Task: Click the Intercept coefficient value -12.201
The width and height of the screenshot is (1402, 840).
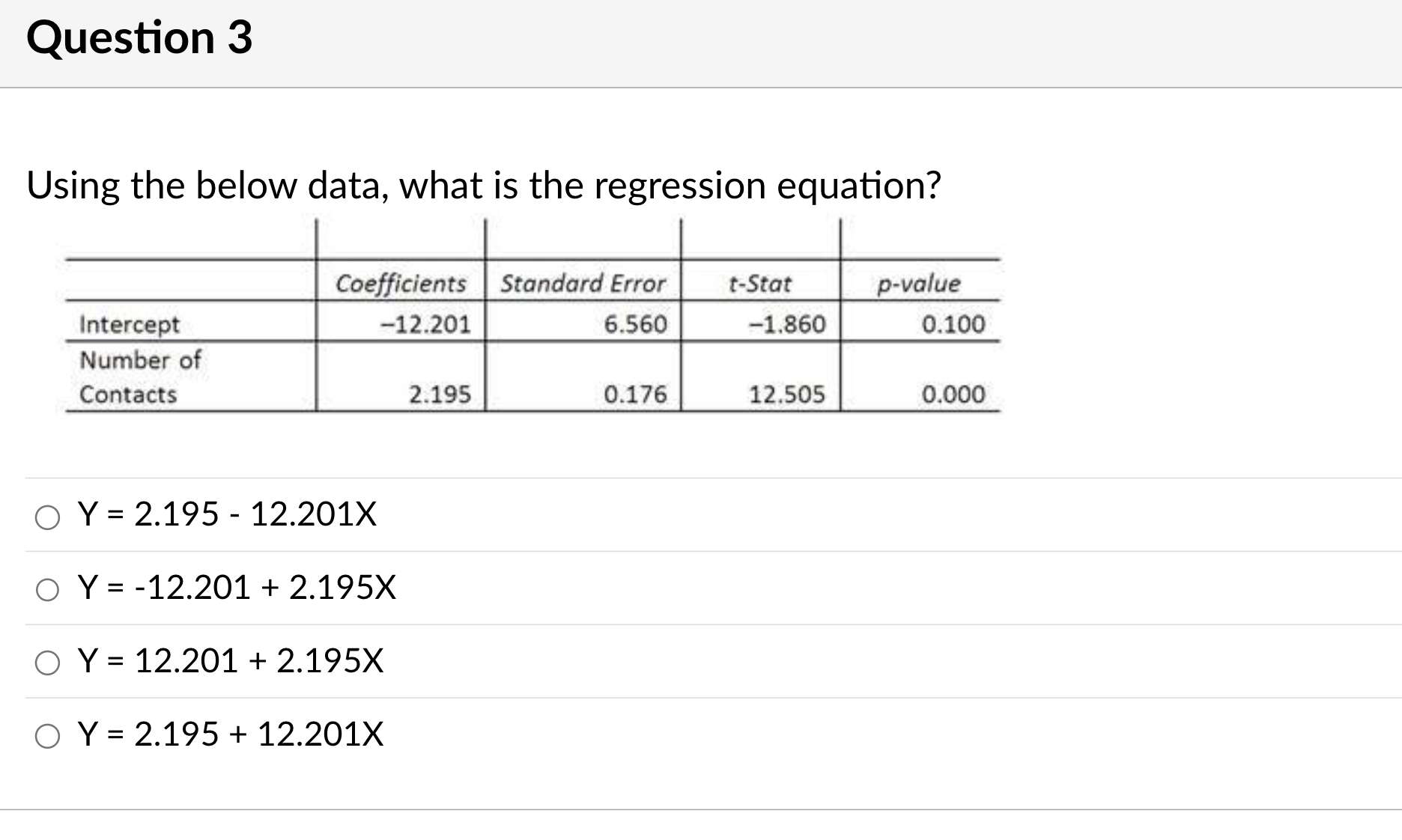Action: pos(425,323)
